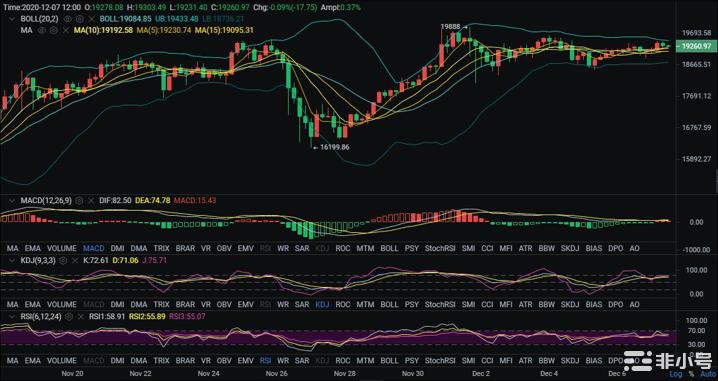The height and width of the screenshot is (381, 718).
Task: Click Nov 26 date on time axis
Action: coord(277,374)
